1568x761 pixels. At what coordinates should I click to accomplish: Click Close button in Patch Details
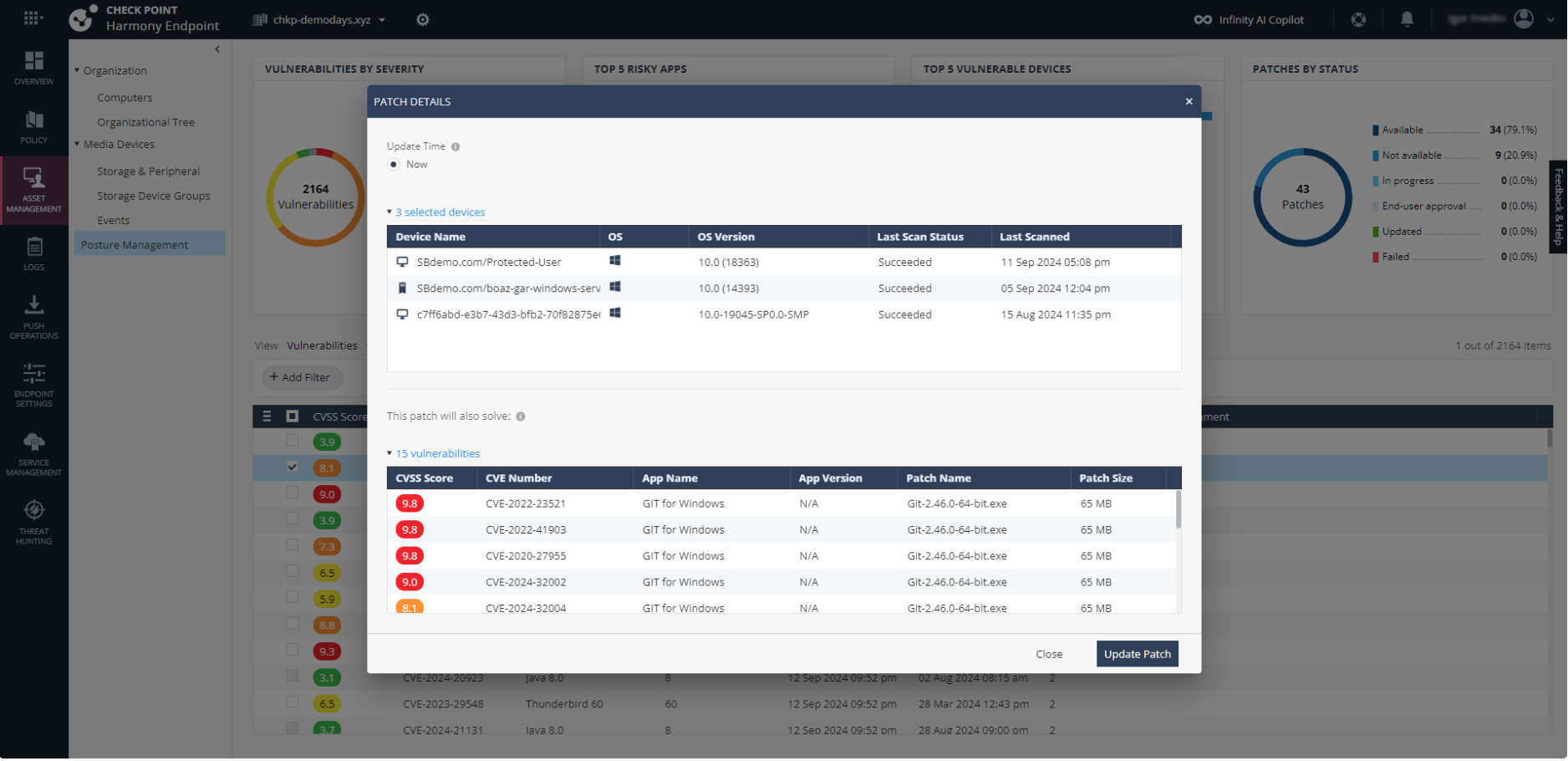[1048, 654]
